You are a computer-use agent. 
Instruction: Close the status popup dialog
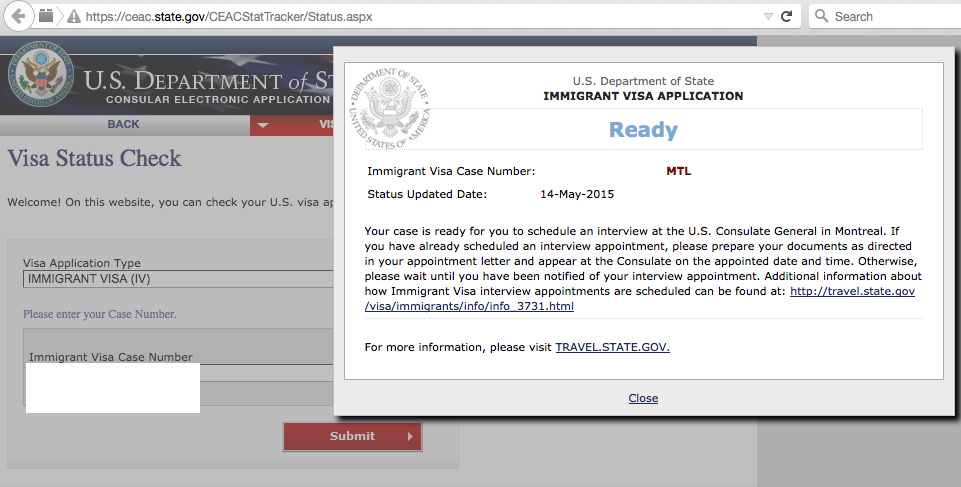coord(643,398)
